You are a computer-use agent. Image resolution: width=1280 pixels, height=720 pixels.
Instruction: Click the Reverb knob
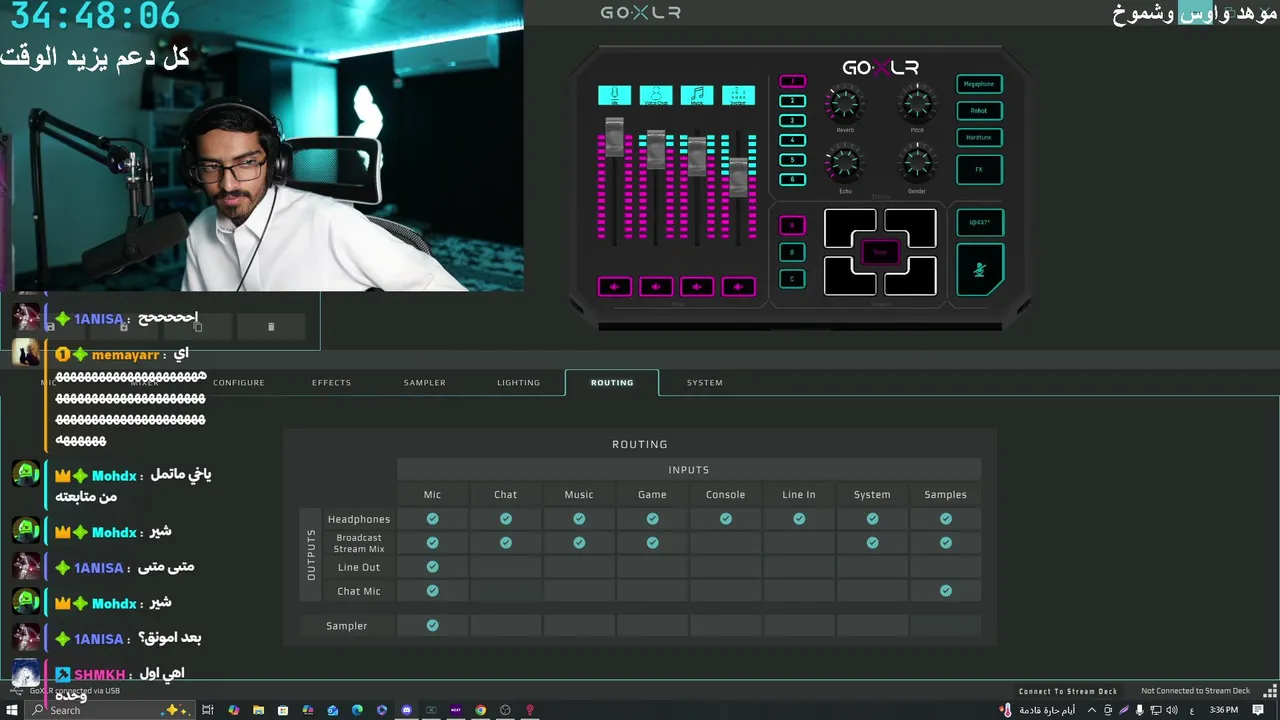point(845,103)
